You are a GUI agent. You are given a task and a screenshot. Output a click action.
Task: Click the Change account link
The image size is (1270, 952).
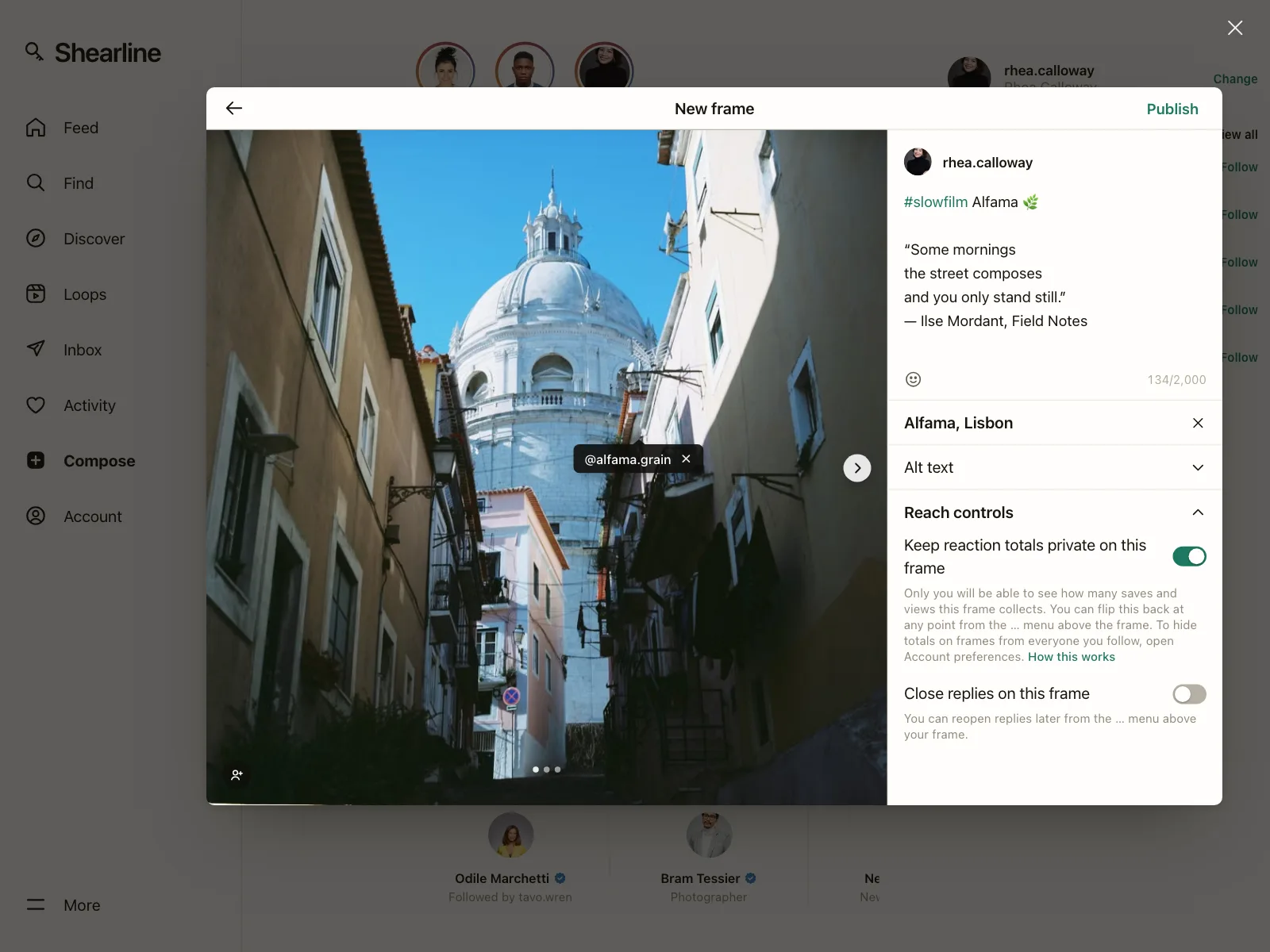[1235, 79]
